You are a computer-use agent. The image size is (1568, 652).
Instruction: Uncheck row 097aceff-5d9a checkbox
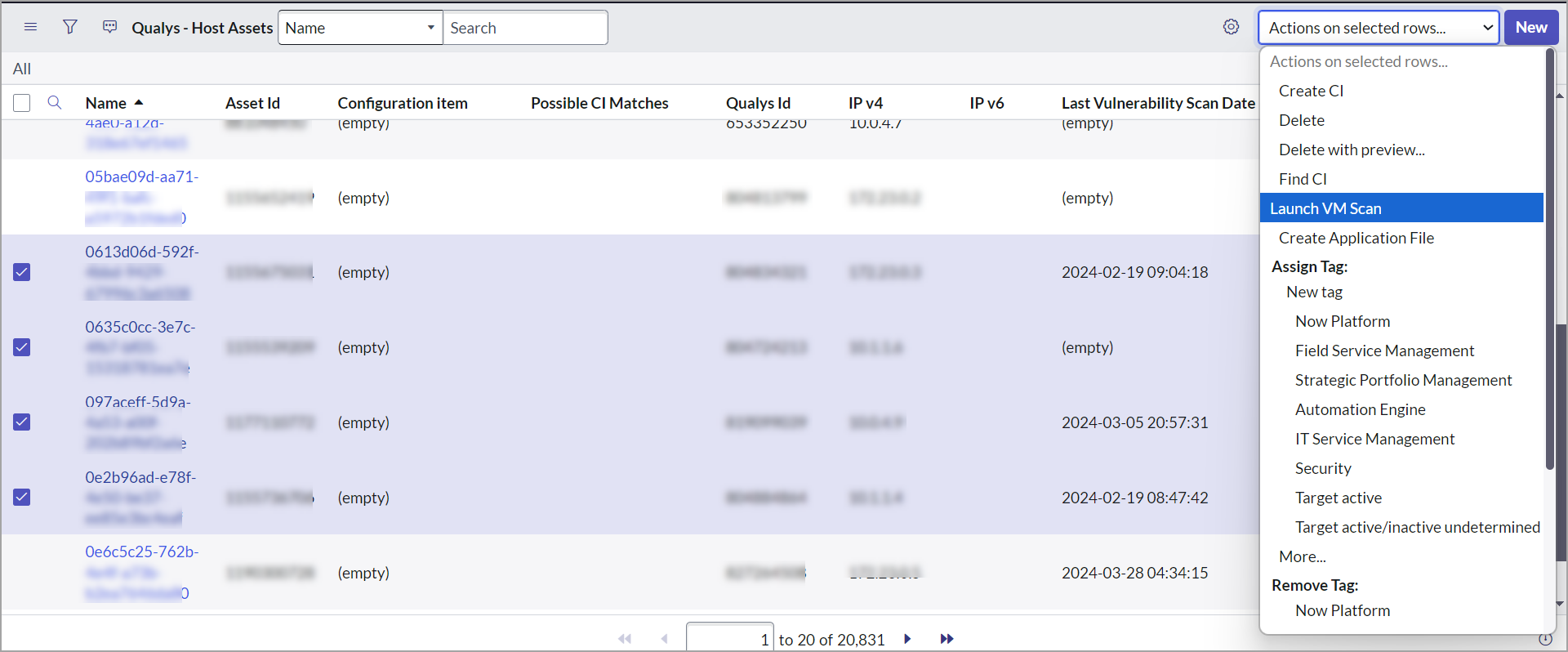click(x=22, y=422)
